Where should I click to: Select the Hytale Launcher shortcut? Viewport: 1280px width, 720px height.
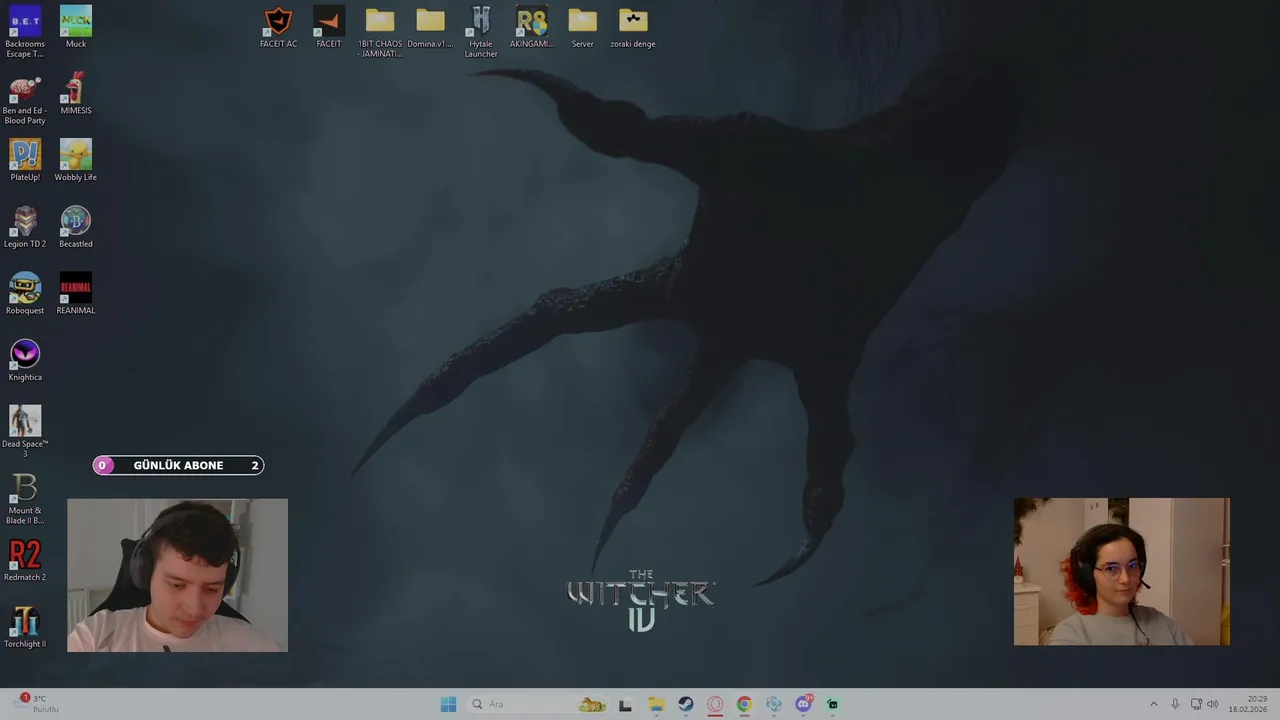tap(481, 31)
